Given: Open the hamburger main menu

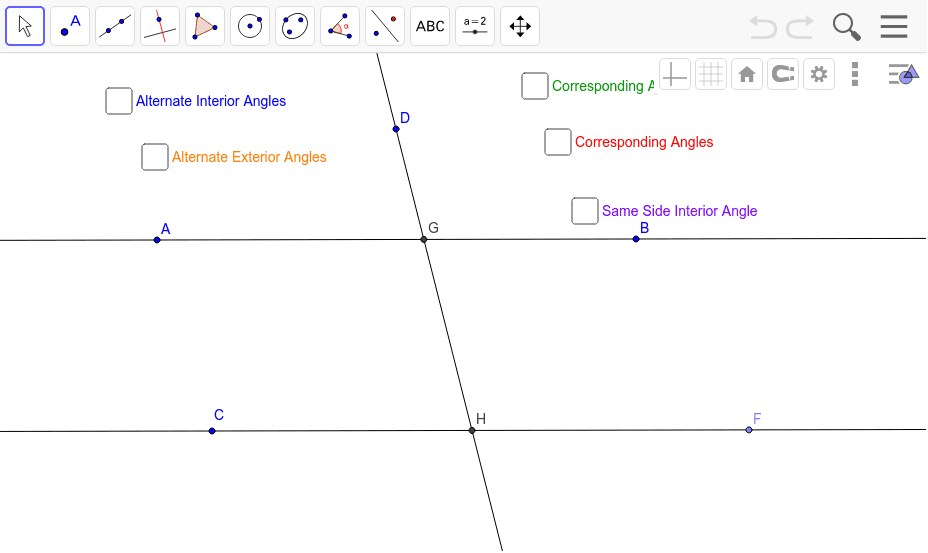Looking at the screenshot, I should (x=894, y=27).
